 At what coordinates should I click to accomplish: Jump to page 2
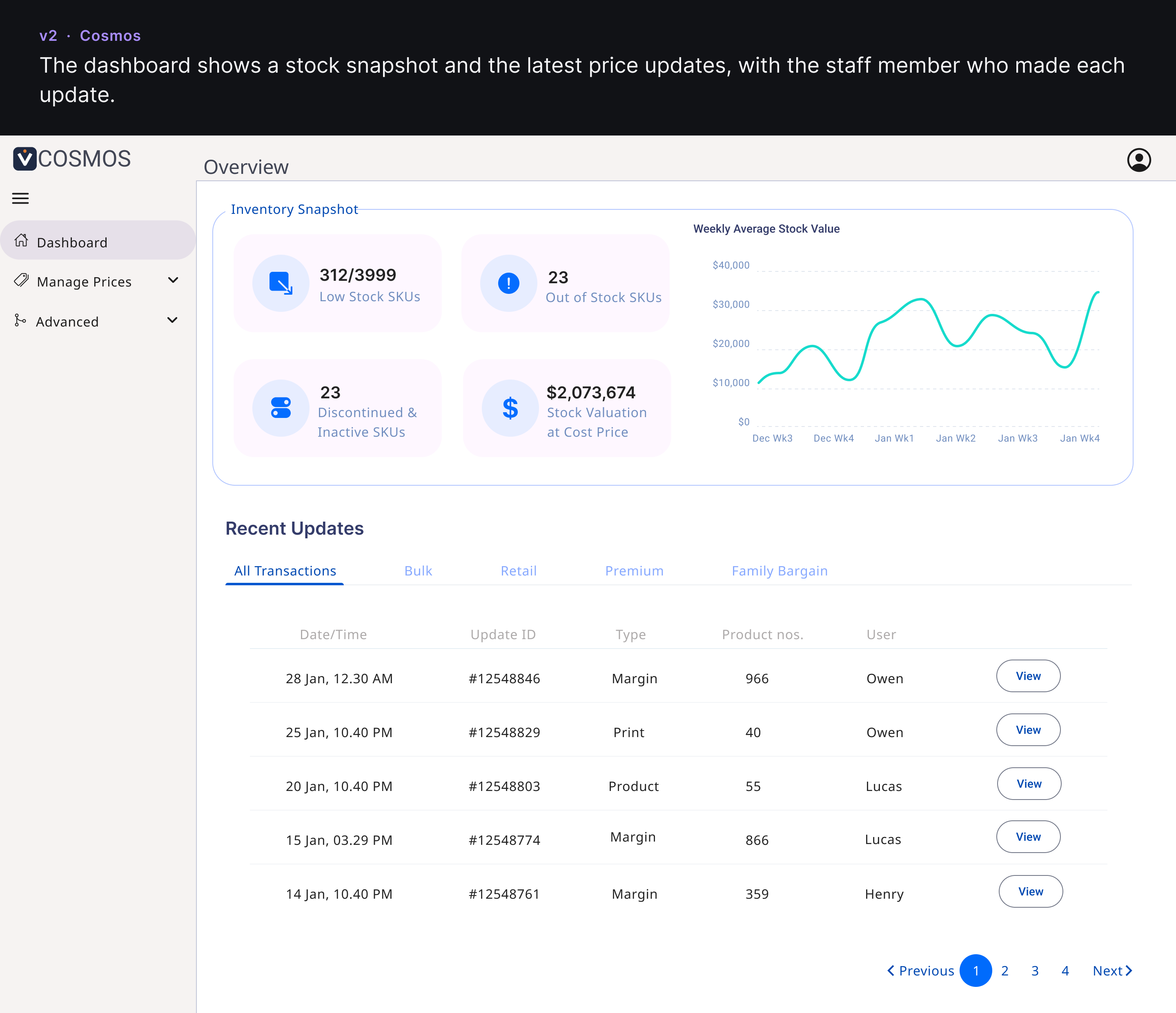tap(1004, 971)
